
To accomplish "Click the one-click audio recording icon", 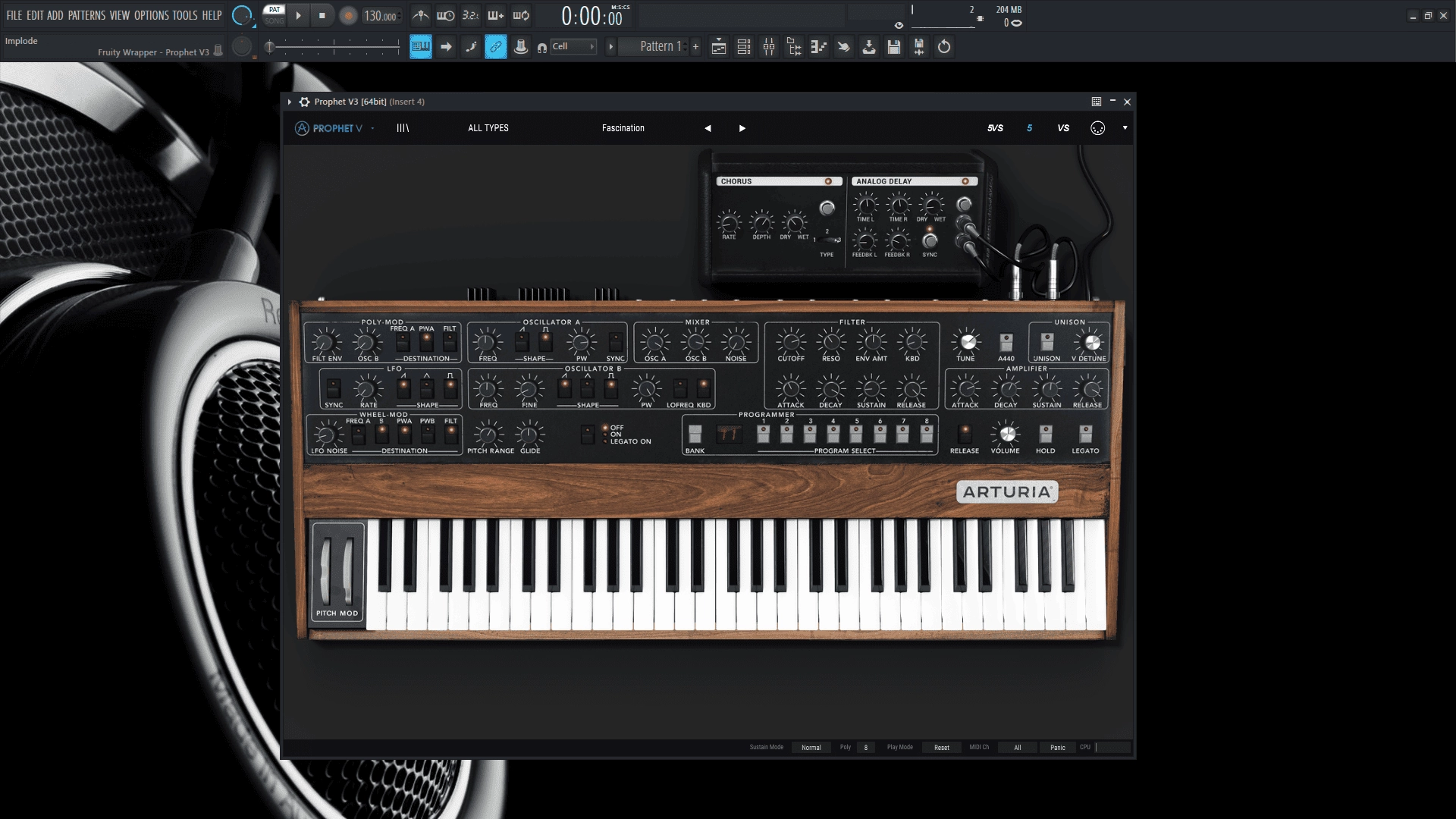I will point(869,47).
